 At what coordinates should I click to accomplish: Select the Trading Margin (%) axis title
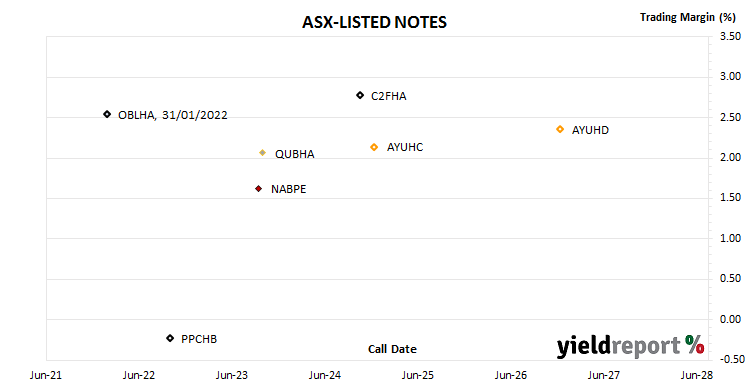[x=687, y=17]
